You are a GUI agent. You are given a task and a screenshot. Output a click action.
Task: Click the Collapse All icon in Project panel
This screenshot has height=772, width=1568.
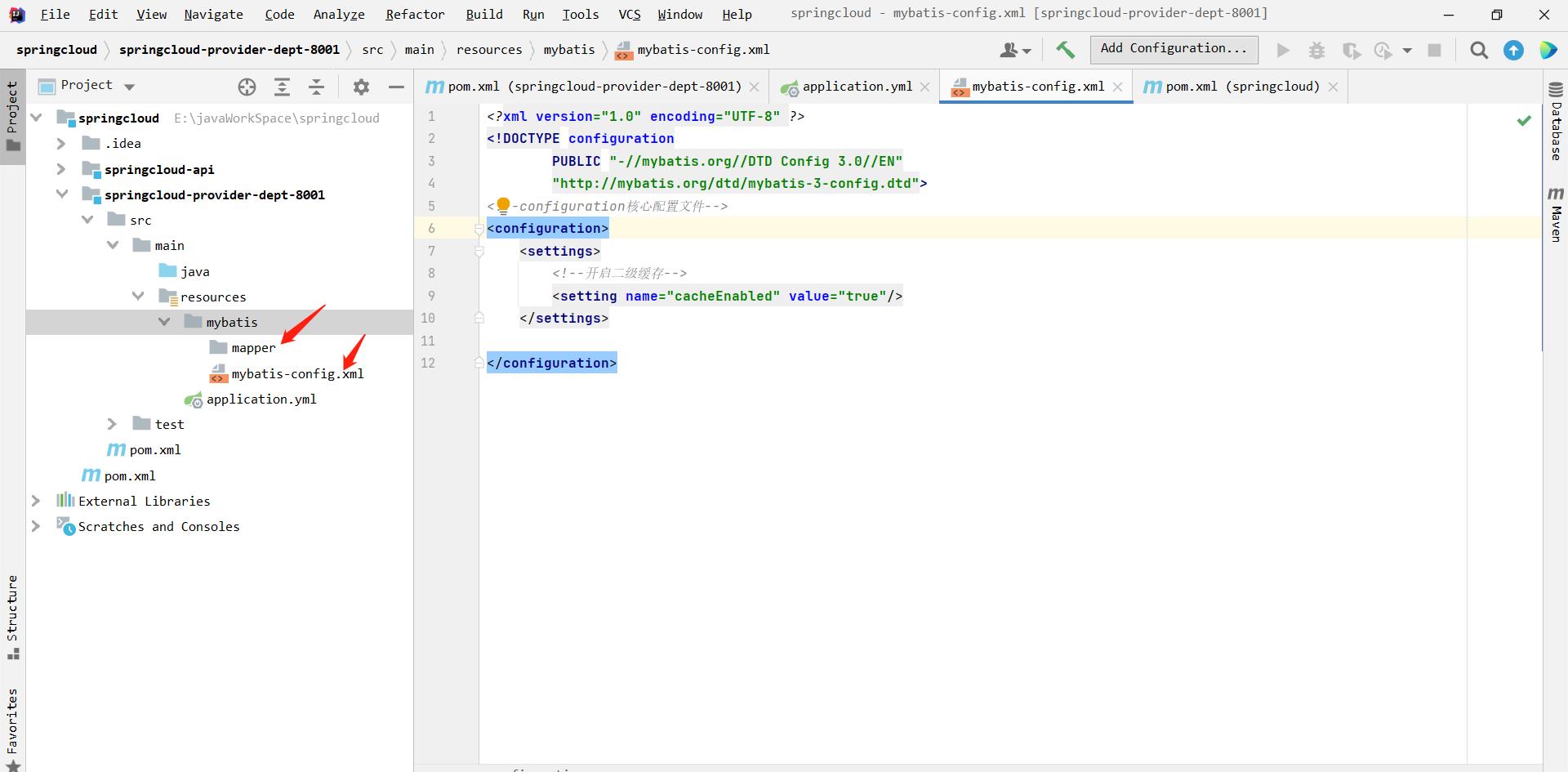tap(316, 87)
